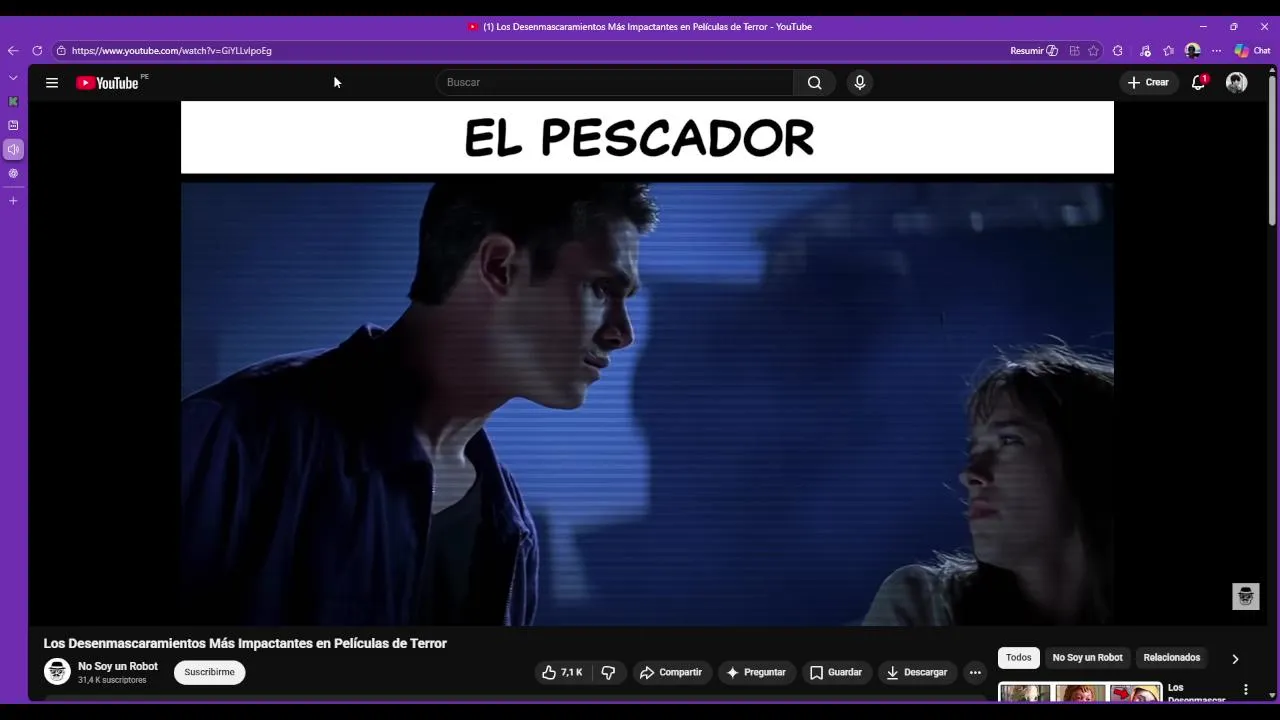
Task: Click the Crear create button
Action: tap(1148, 83)
